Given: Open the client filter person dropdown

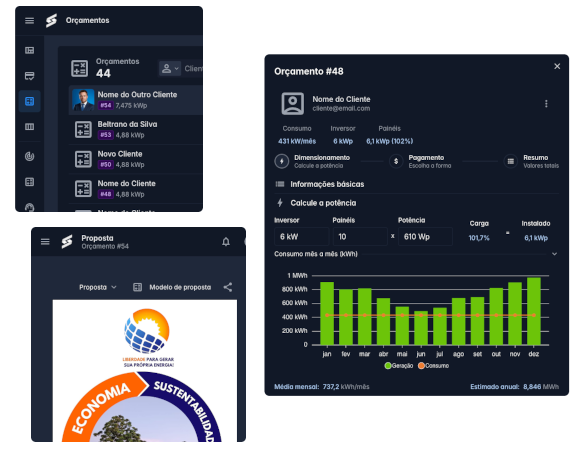Looking at the screenshot, I should click(170, 69).
